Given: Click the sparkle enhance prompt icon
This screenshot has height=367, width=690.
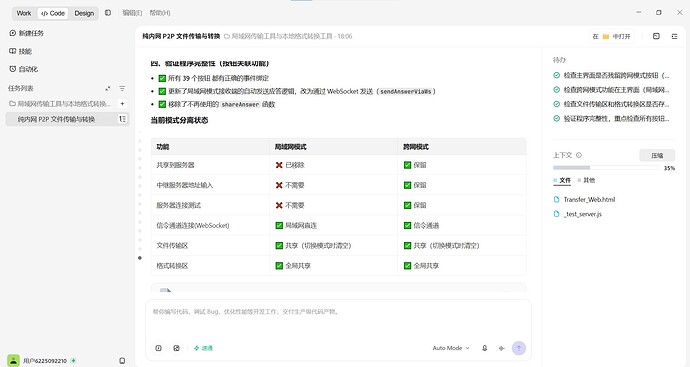Looking at the screenshot, I should [x=502, y=348].
